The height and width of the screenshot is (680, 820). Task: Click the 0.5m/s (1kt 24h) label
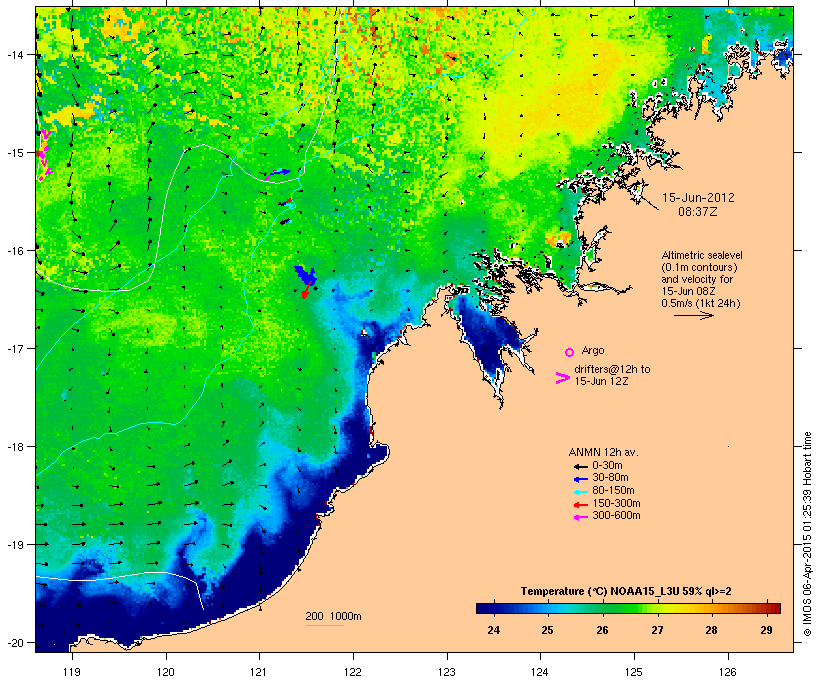click(701, 303)
